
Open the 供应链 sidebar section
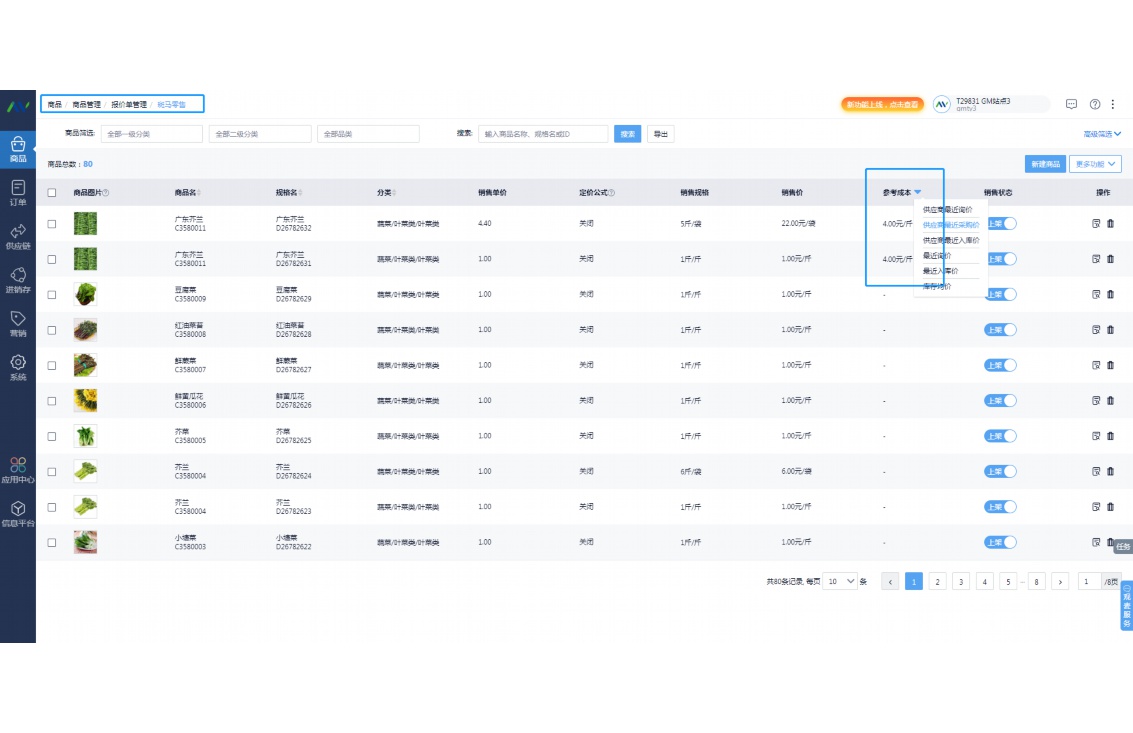tap(18, 235)
